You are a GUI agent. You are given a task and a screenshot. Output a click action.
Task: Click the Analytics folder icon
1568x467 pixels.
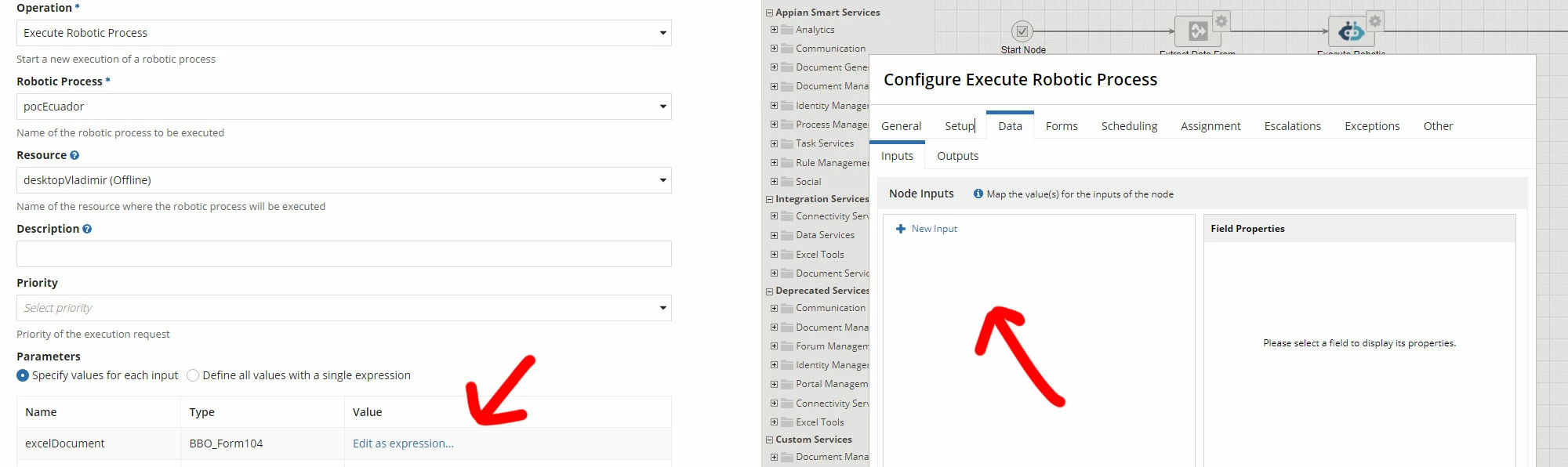point(787,30)
